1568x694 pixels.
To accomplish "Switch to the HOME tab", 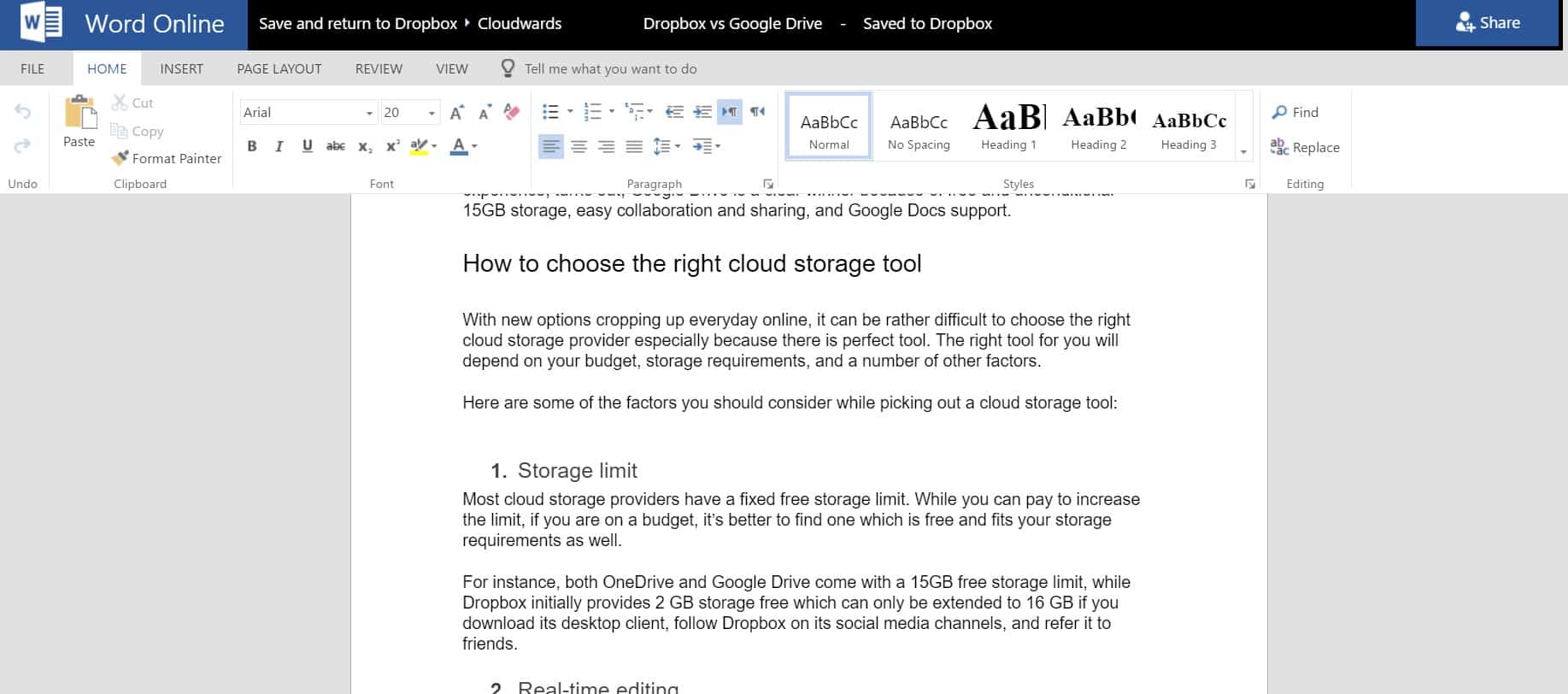I will [107, 68].
